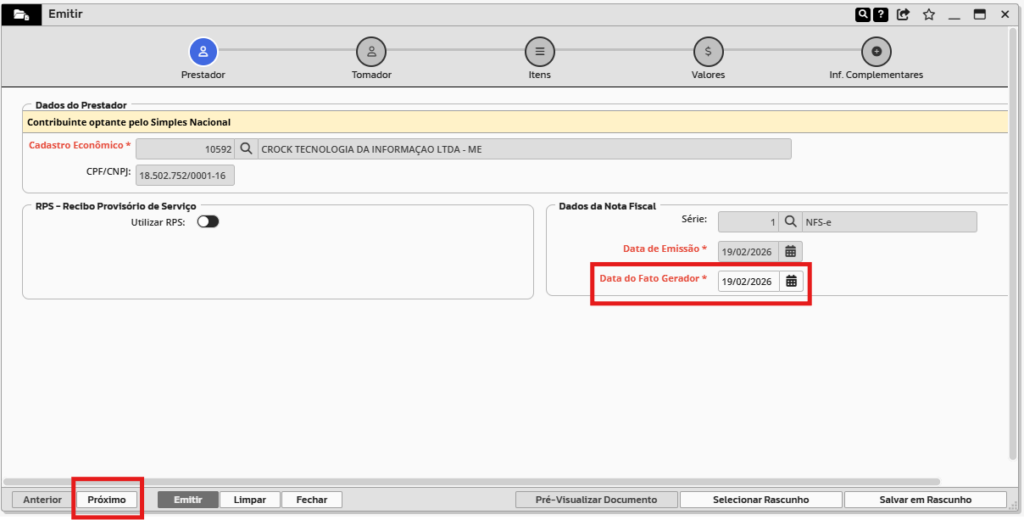Select the Valores step dollar icon
Screen dimensions: 1024x520
[708, 51]
